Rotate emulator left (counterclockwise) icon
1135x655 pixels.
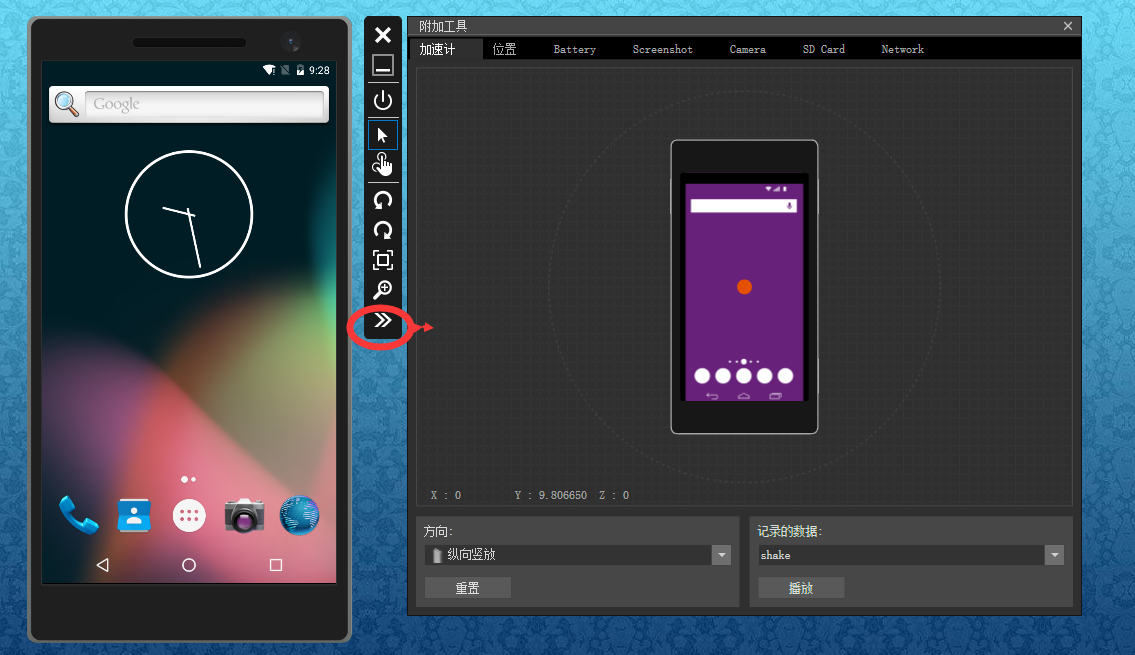pos(383,200)
